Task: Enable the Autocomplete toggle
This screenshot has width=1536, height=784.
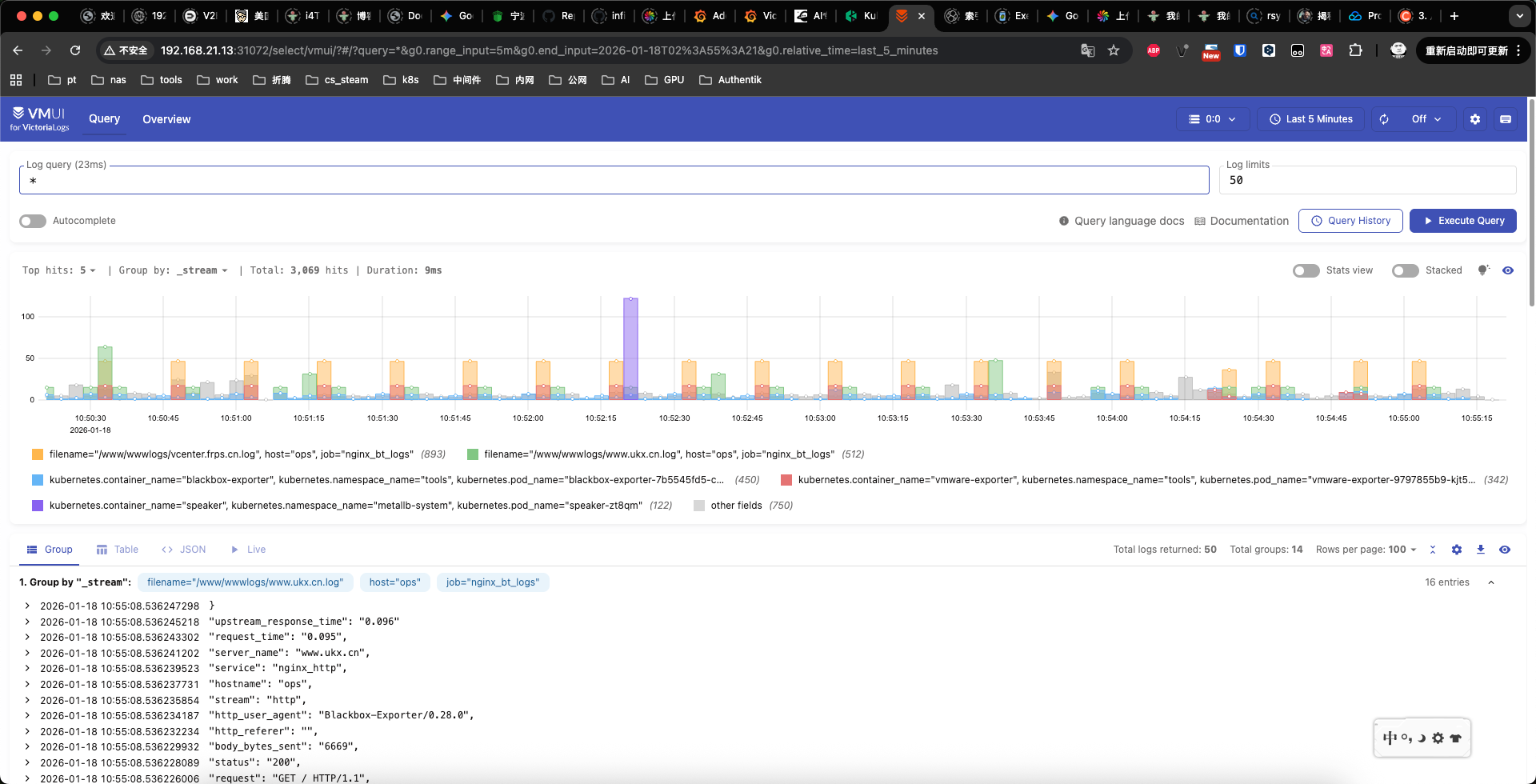Action: tap(32, 221)
